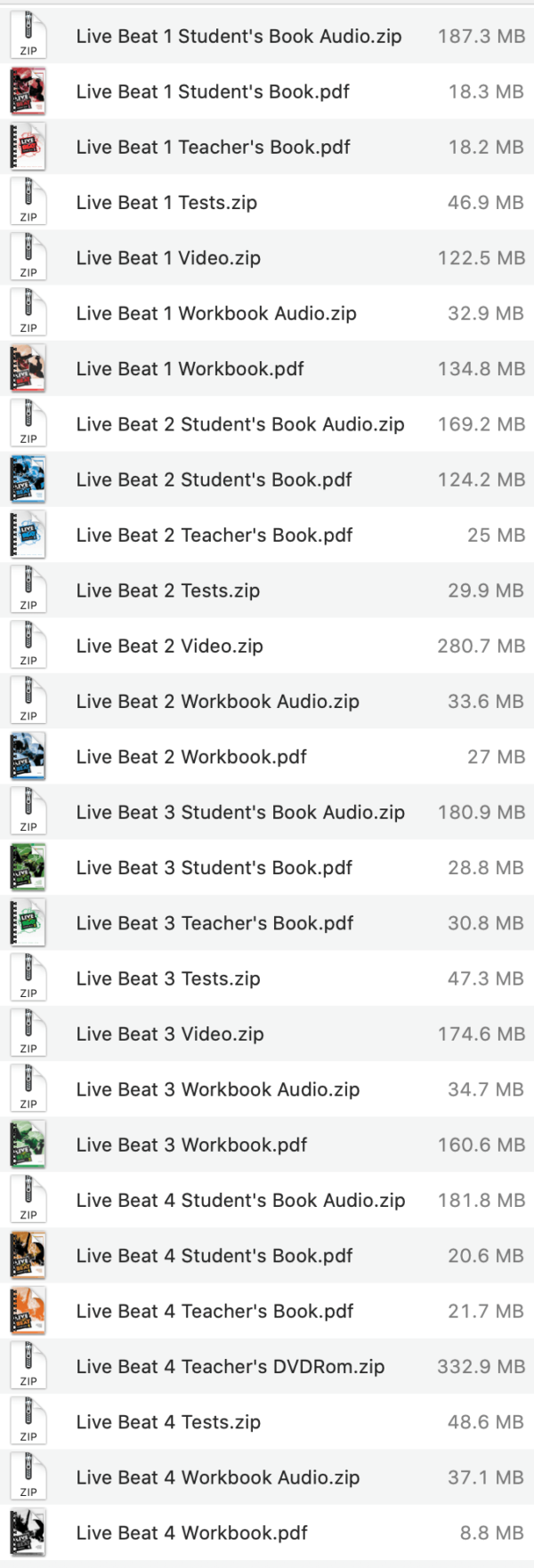Click the ZIP icon for Live Beat 3 Student's Book Audio

tap(28, 812)
